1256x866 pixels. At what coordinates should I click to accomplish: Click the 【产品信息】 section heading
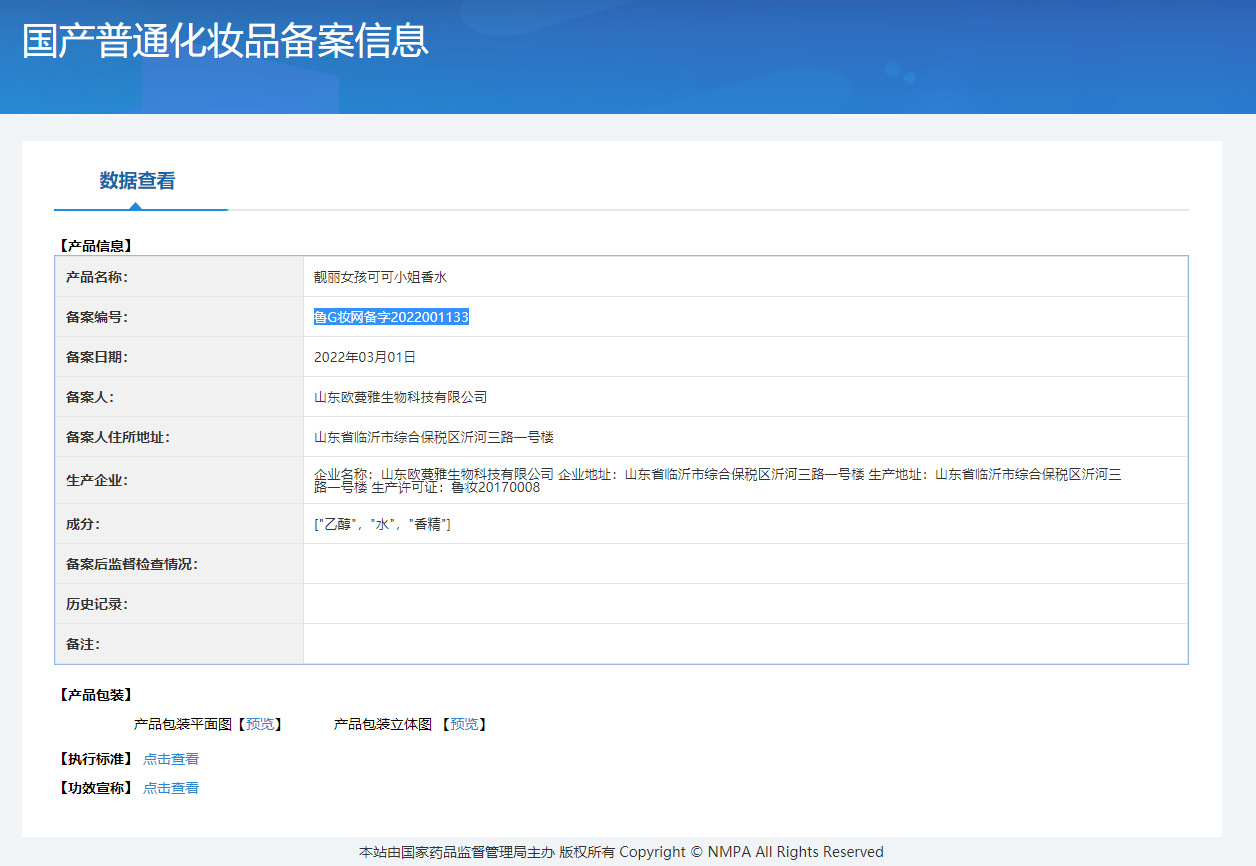[x=95, y=245]
